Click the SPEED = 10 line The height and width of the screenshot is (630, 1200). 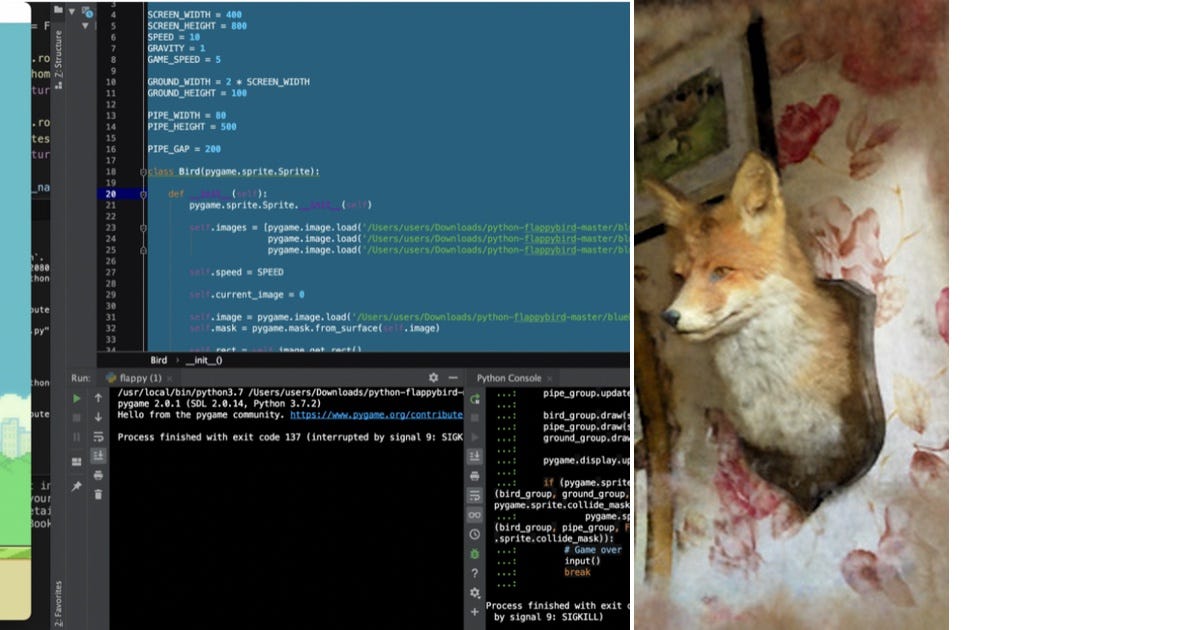pos(174,37)
